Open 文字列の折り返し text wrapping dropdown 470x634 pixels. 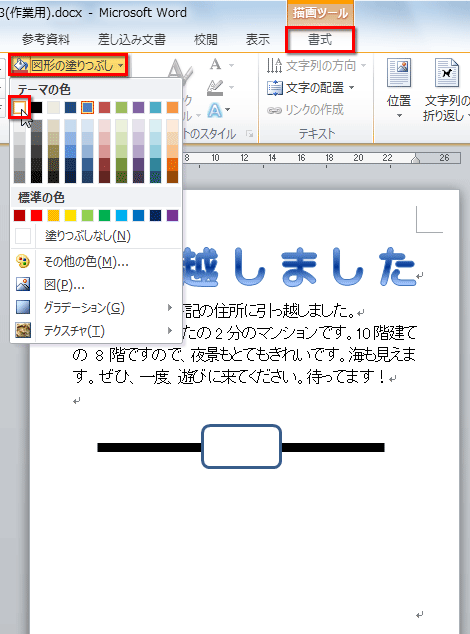(446, 90)
